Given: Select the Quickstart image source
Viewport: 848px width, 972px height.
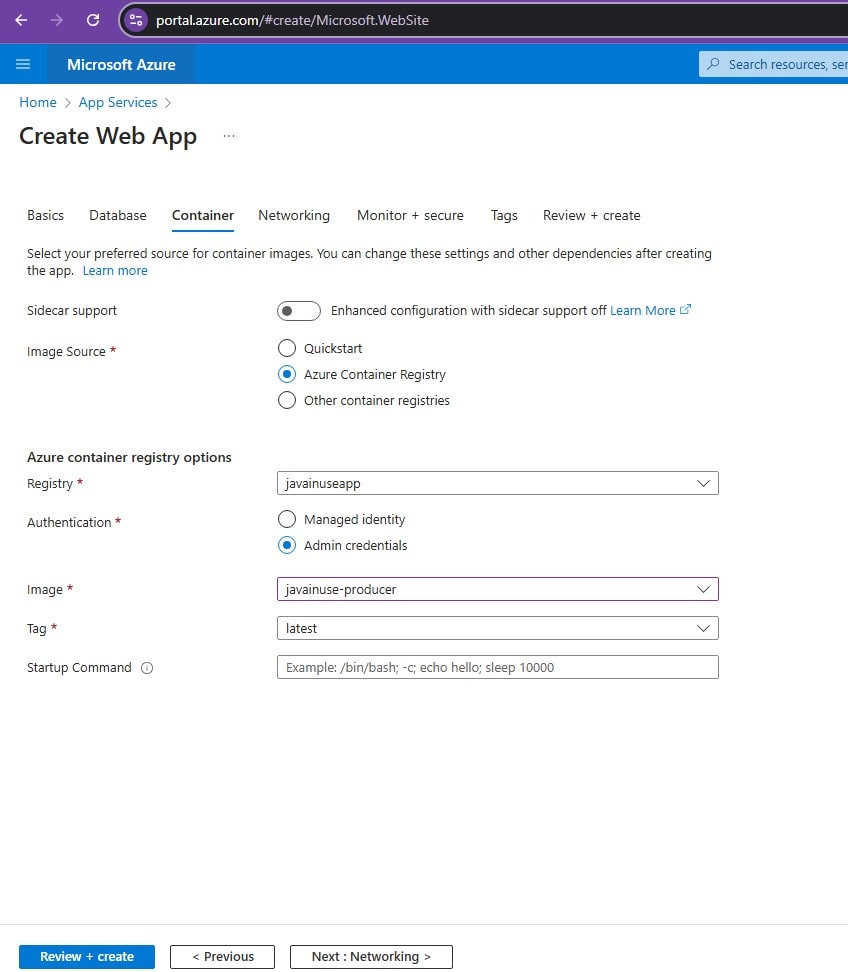Looking at the screenshot, I should tap(287, 348).
